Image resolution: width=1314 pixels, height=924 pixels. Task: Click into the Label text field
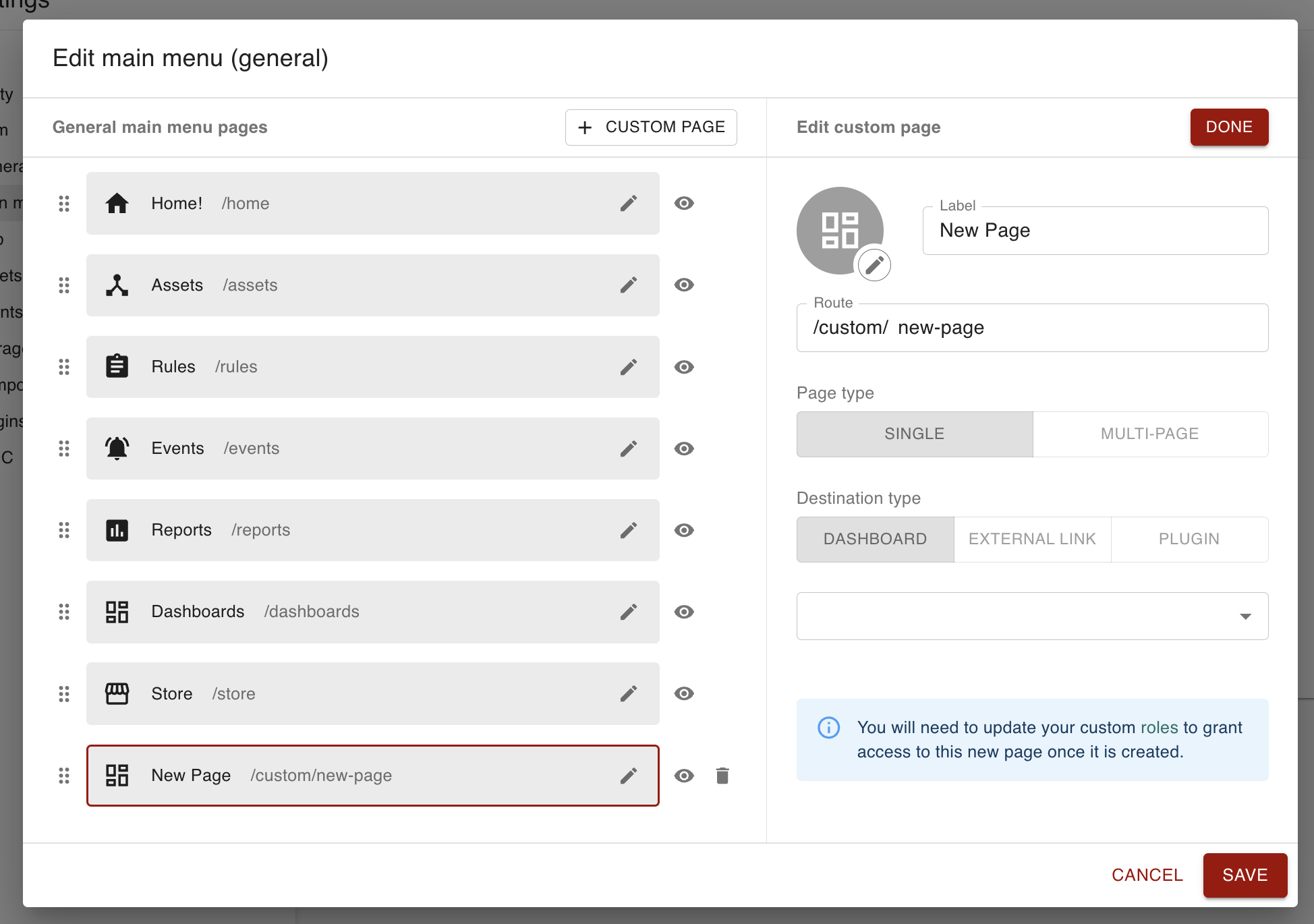(1094, 231)
